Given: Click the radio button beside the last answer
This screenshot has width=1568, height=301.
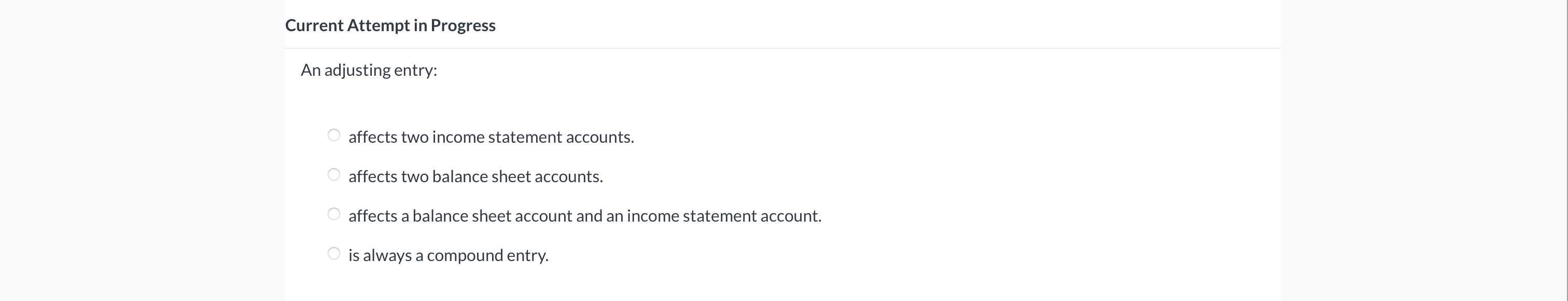Looking at the screenshot, I should (x=334, y=253).
